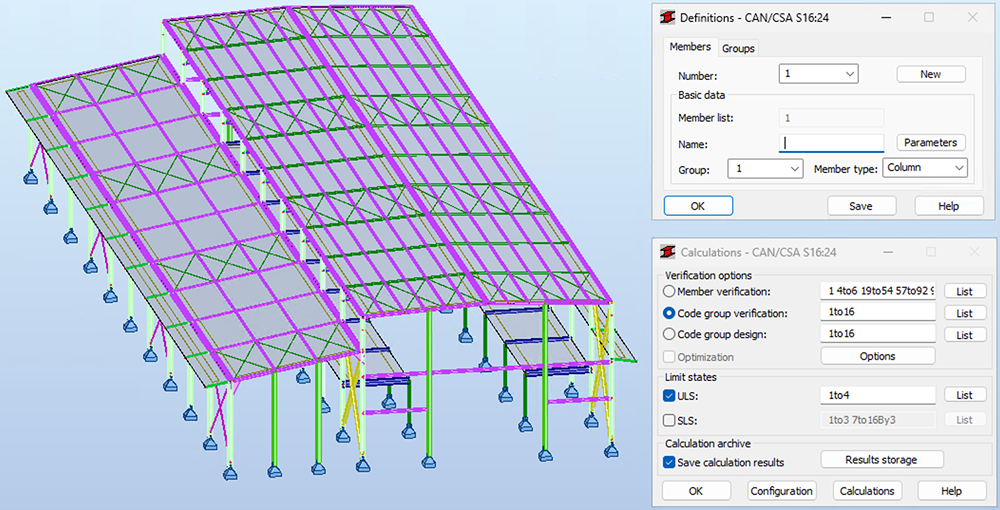Minimize the Definitions dialog
The image size is (1000, 510).
coord(886,18)
